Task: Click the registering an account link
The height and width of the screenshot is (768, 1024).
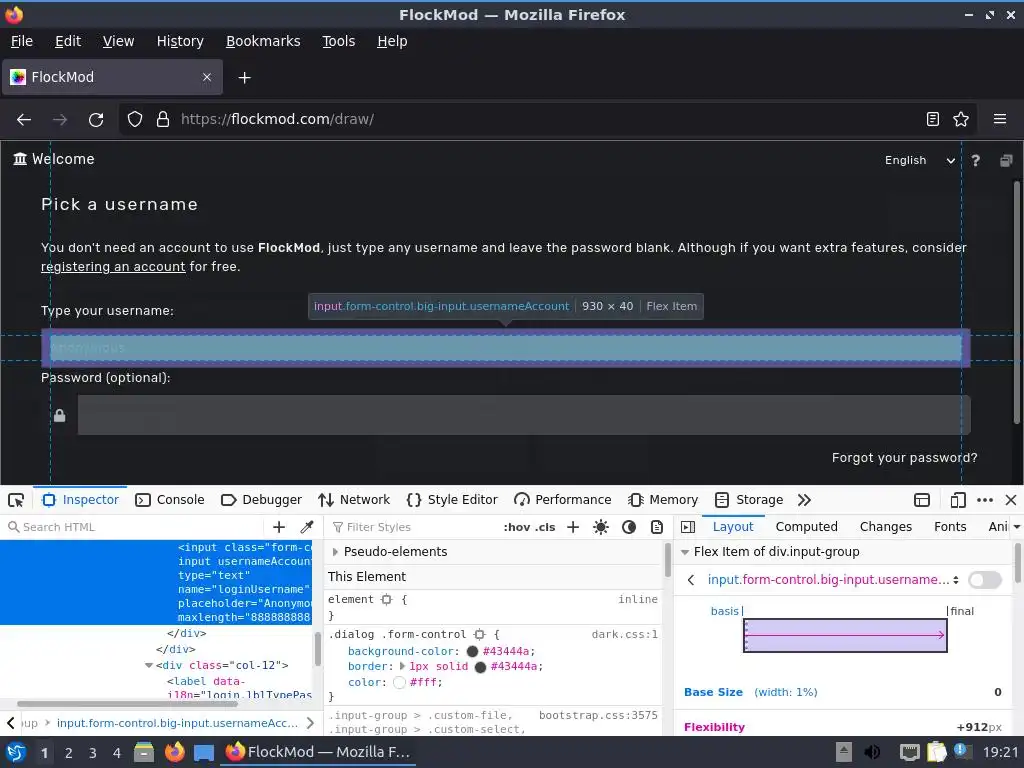Action: coord(113,266)
